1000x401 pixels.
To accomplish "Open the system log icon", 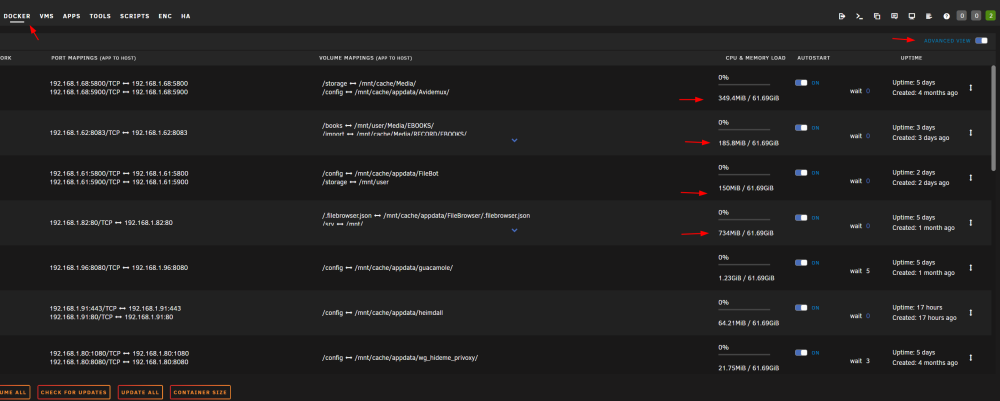I will click(929, 16).
